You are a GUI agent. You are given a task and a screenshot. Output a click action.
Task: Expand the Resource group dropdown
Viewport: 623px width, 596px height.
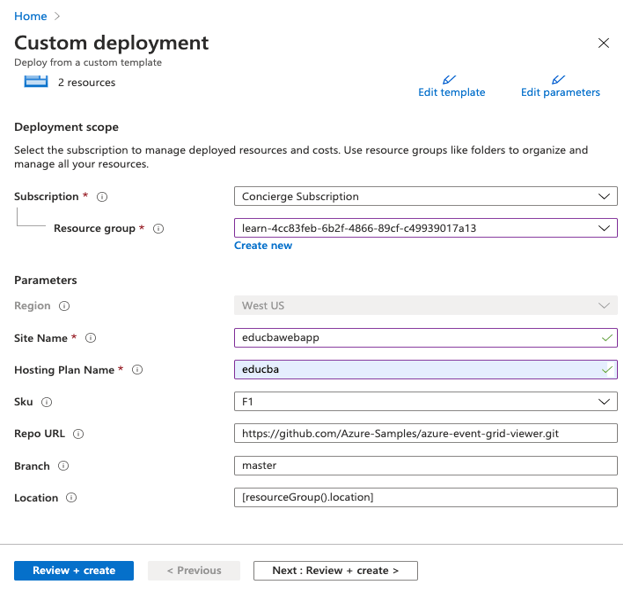(425, 228)
